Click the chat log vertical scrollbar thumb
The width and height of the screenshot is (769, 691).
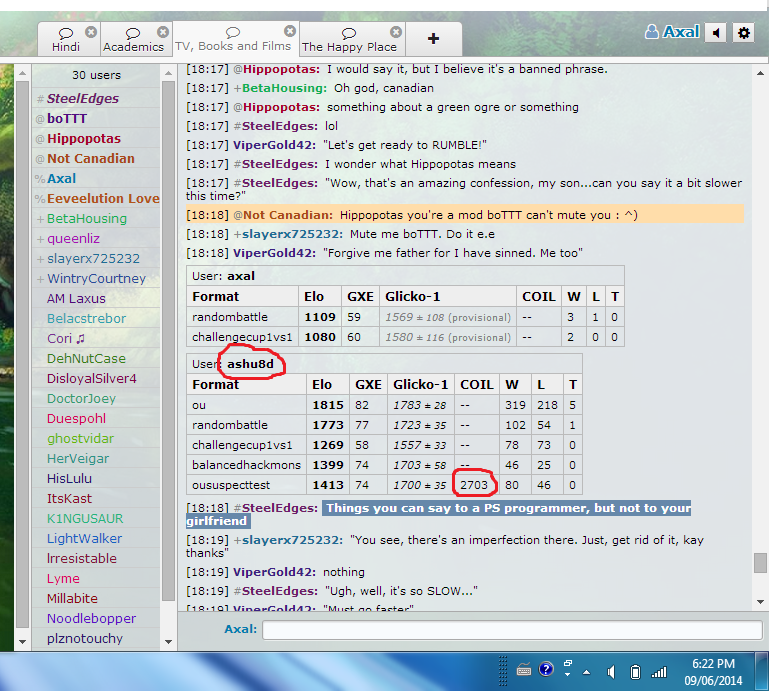(760, 563)
